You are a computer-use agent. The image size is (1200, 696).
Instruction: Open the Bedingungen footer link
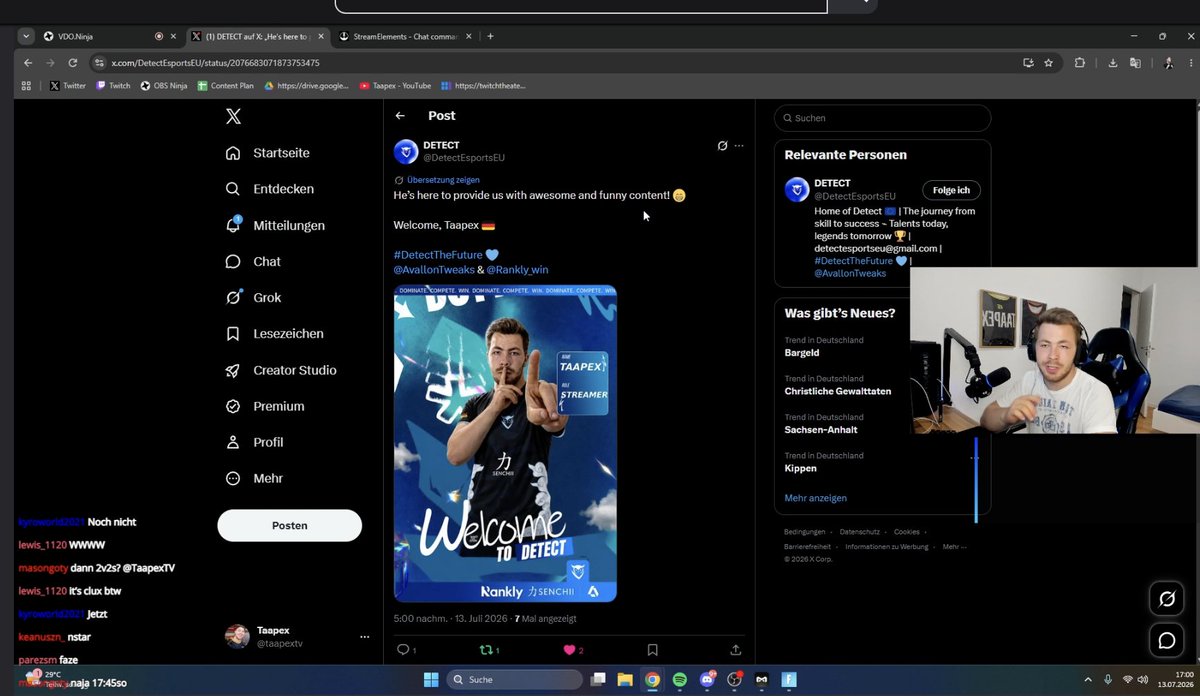[x=804, y=532]
